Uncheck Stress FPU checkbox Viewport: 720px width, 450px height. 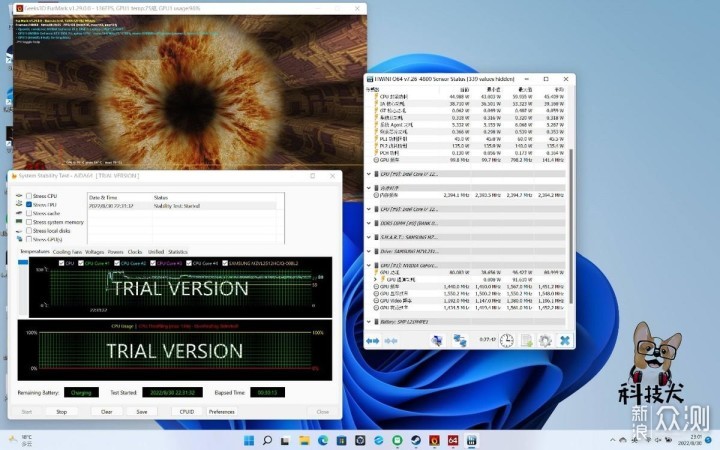(x=29, y=204)
